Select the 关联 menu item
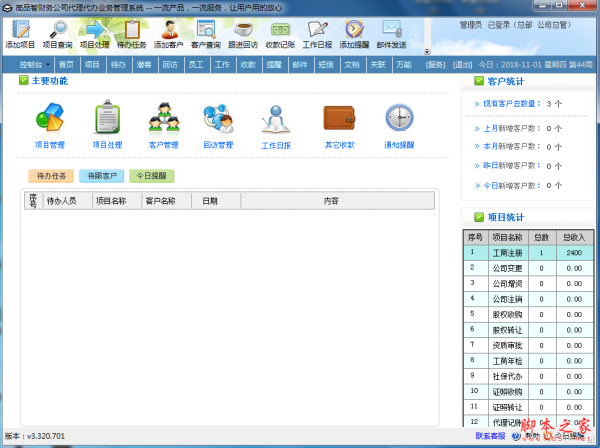Screen dimensions: 600x448 tap(378, 65)
